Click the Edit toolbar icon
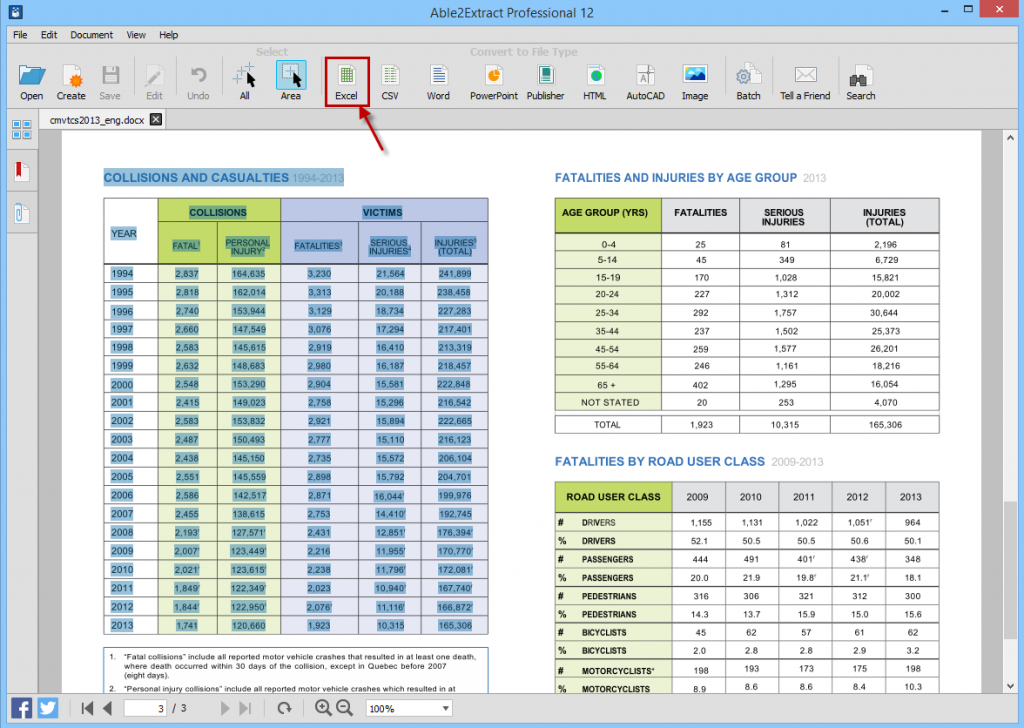Screen dimensions: 1024x728 [x=154, y=81]
